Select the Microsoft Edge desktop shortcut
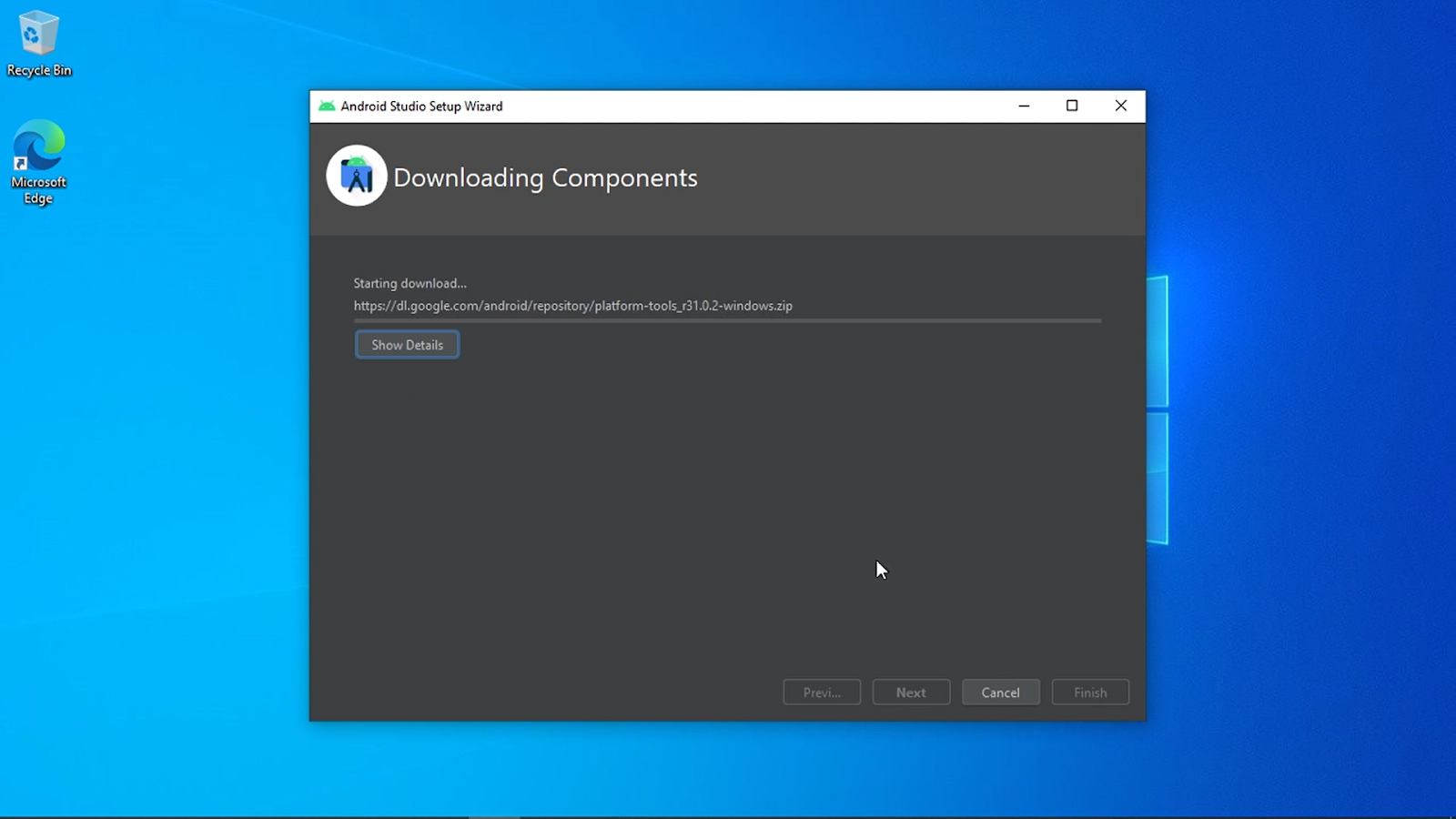The width and height of the screenshot is (1456, 819). pyautogui.click(x=38, y=162)
